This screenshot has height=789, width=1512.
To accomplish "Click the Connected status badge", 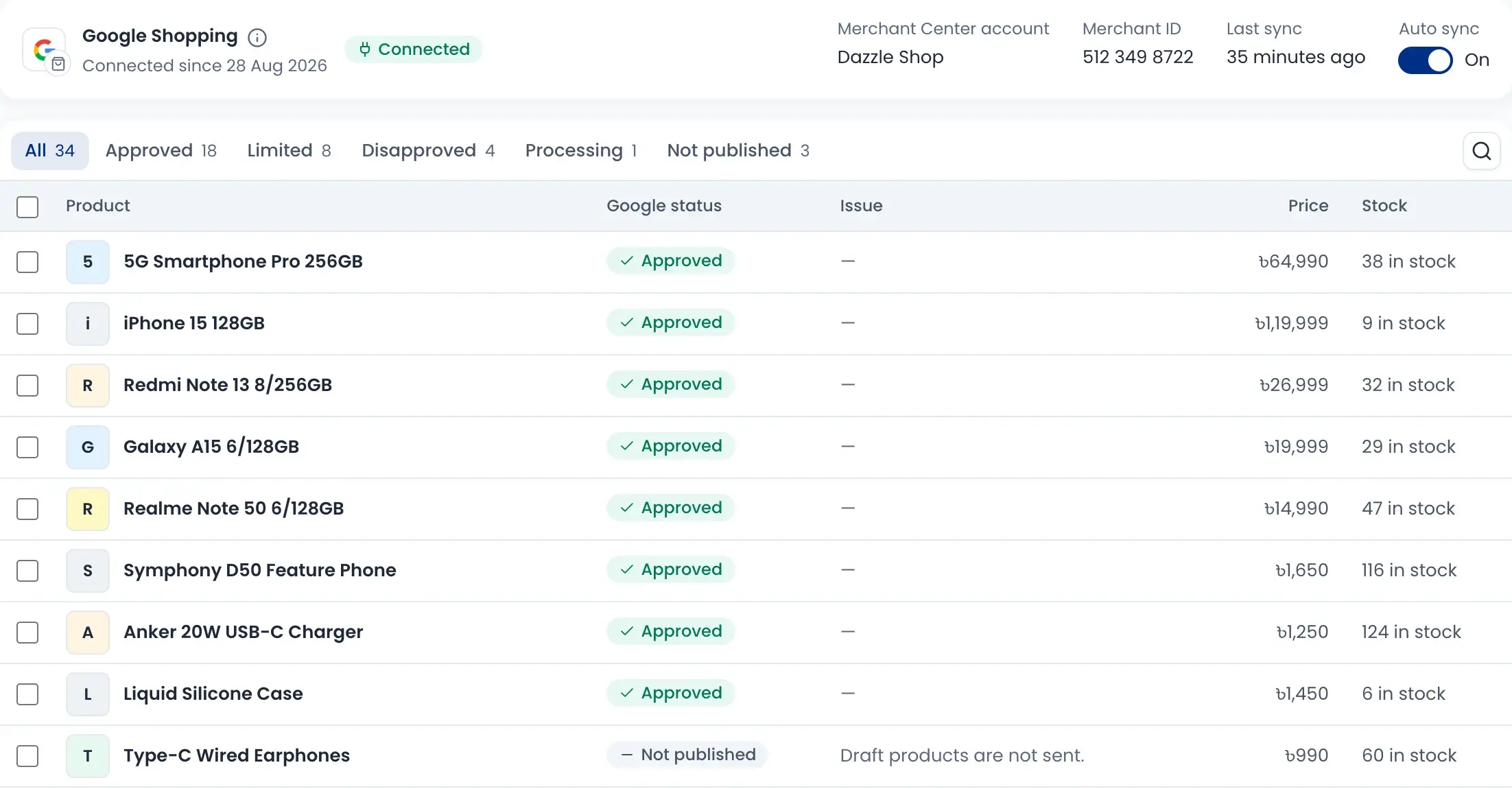I will (x=414, y=49).
